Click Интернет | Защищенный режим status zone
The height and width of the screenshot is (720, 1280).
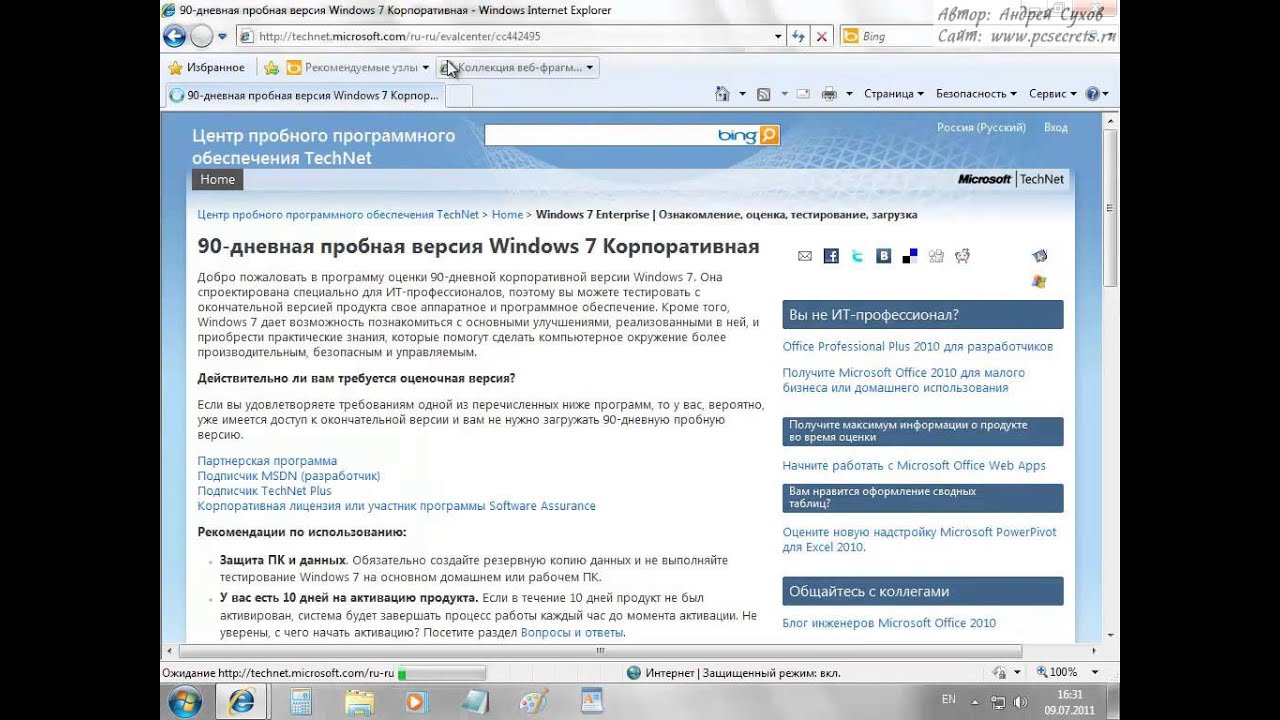(x=733, y=673)
